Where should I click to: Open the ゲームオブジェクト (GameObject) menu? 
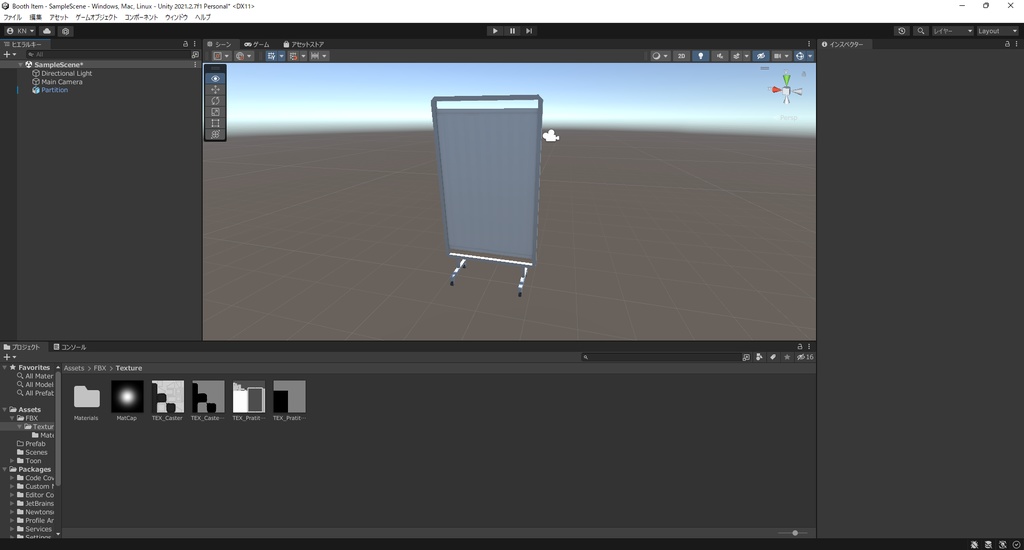96,17
